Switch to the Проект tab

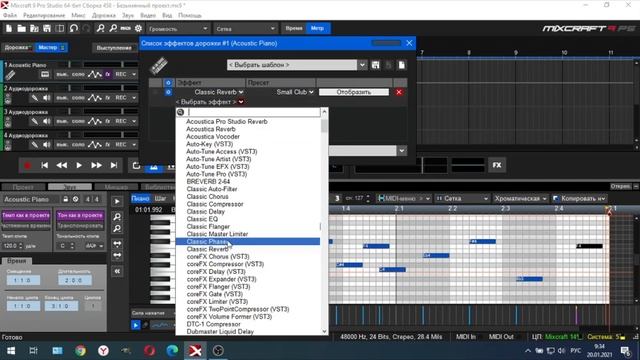point(23,187)
